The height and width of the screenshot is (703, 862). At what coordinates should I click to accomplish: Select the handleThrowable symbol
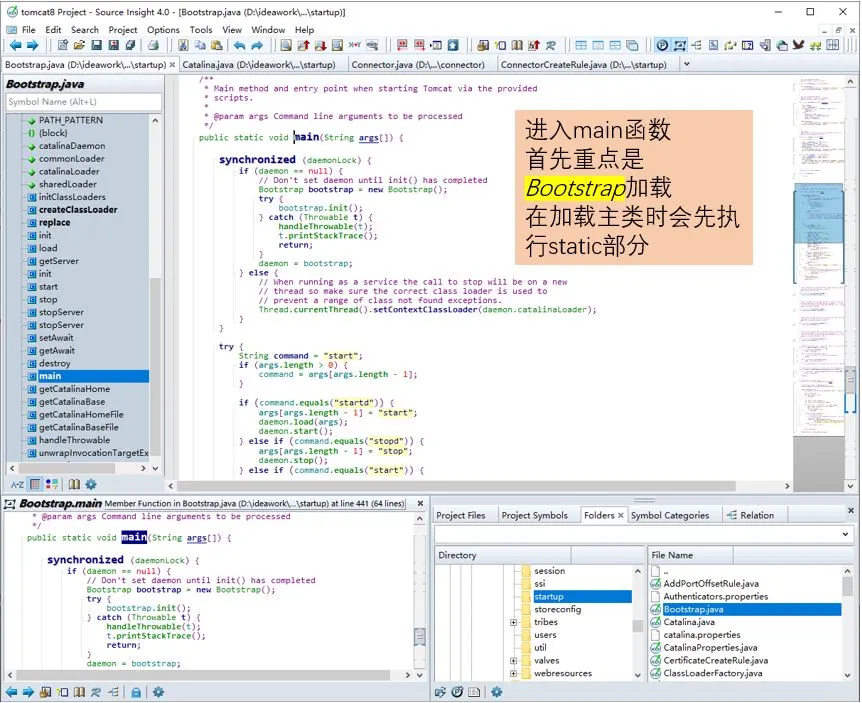[x=74, y=440]
